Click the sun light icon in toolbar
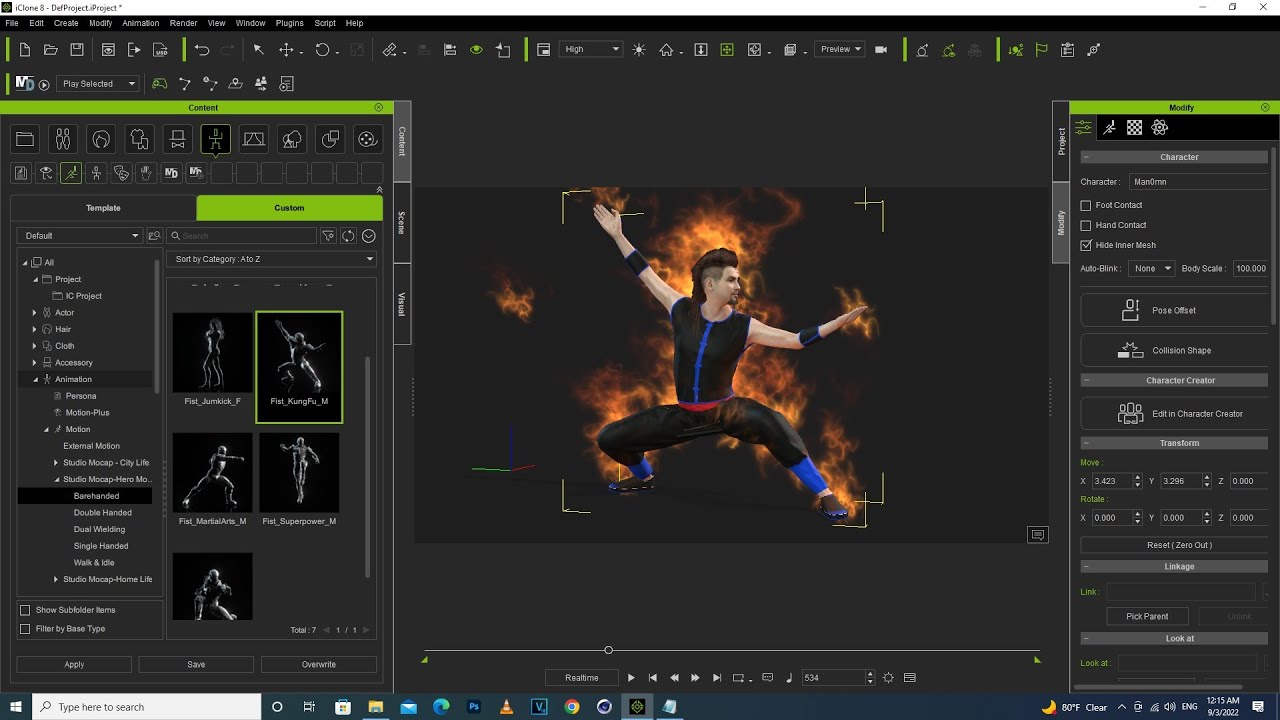 [639, 50]
